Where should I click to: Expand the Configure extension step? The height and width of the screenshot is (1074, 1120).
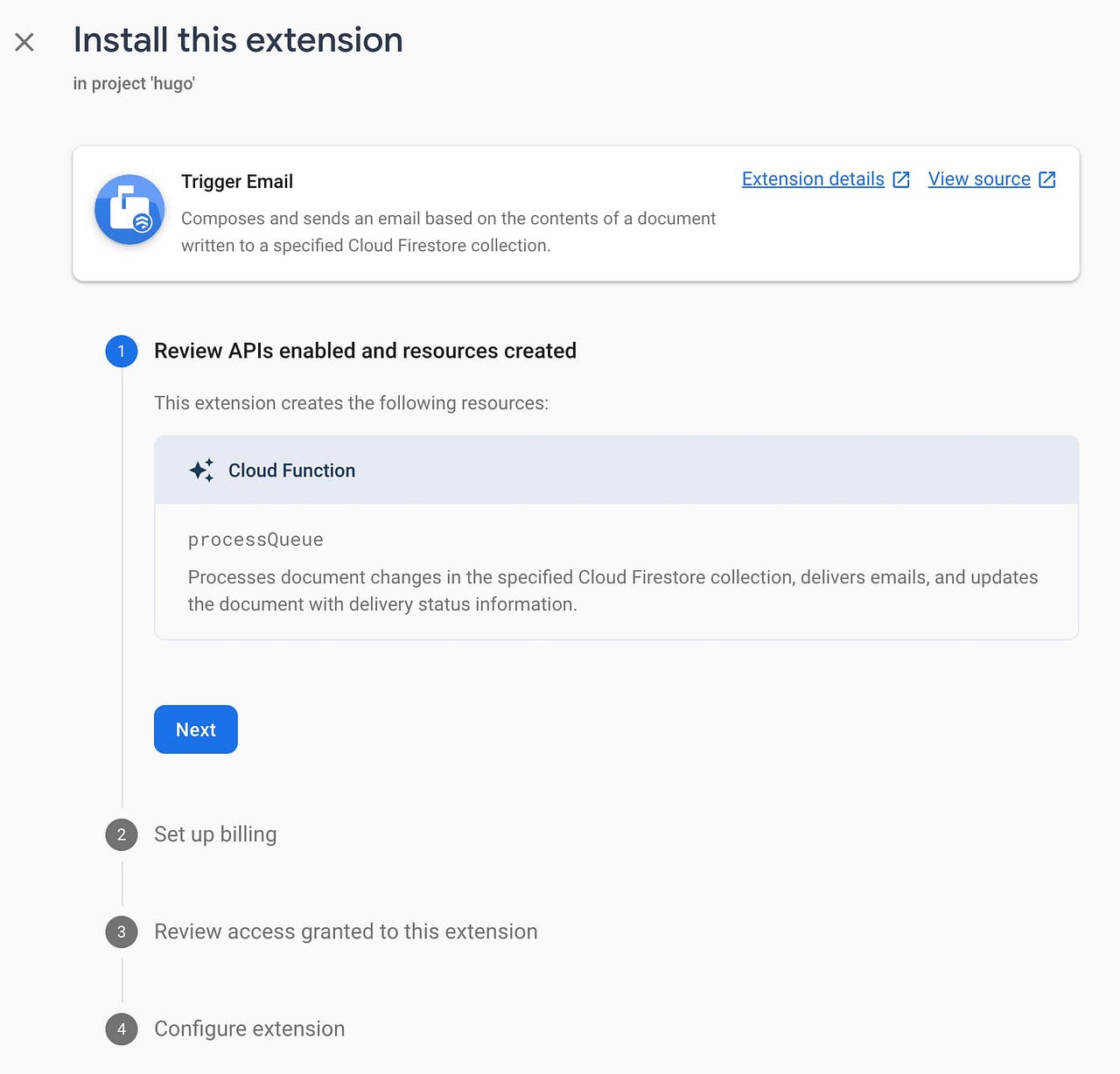(249, 1029)
